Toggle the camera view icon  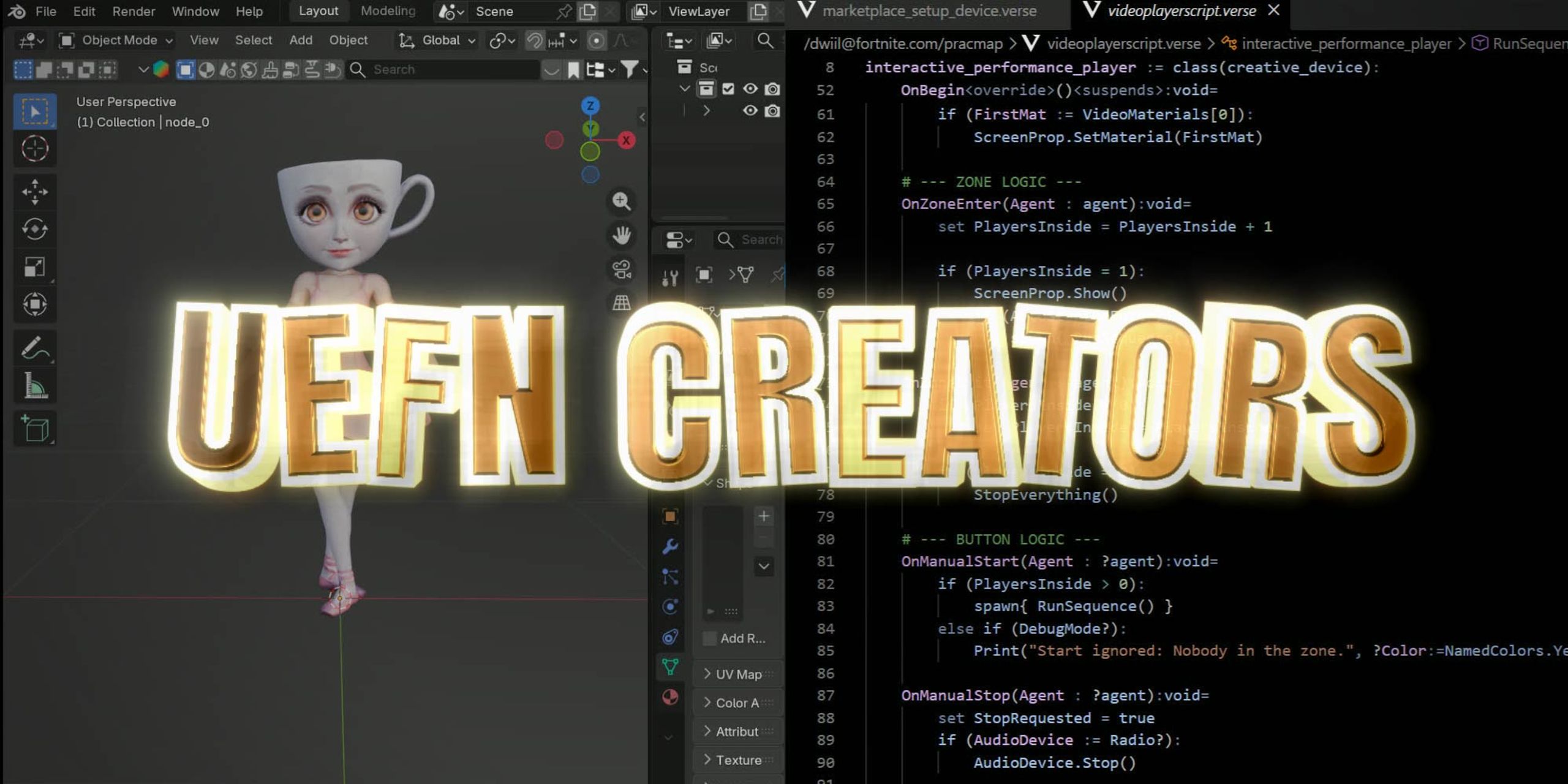click(x=622, y=269)
